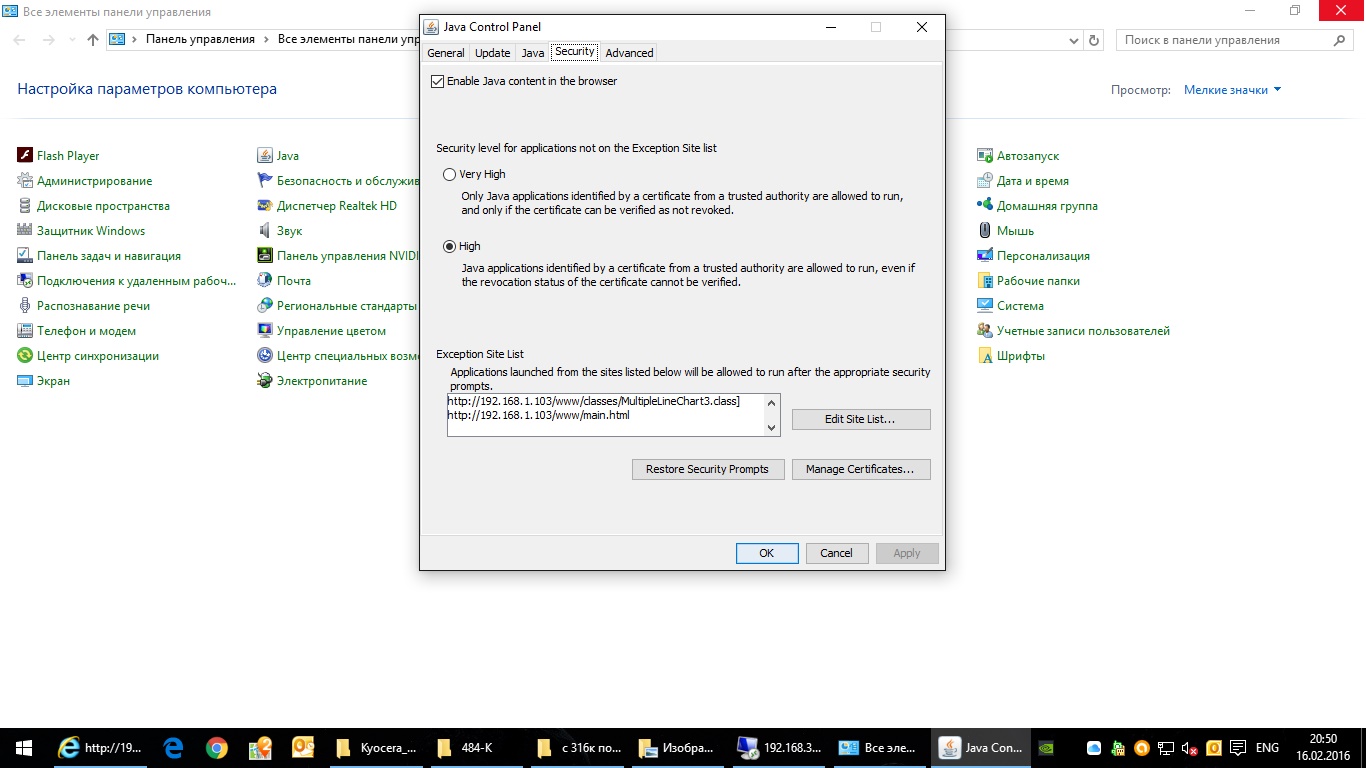Open the Учетные записи пользователей link
Viewport: 1366px width, 768px height.
pyautogui.click(x=1083, y=330)
